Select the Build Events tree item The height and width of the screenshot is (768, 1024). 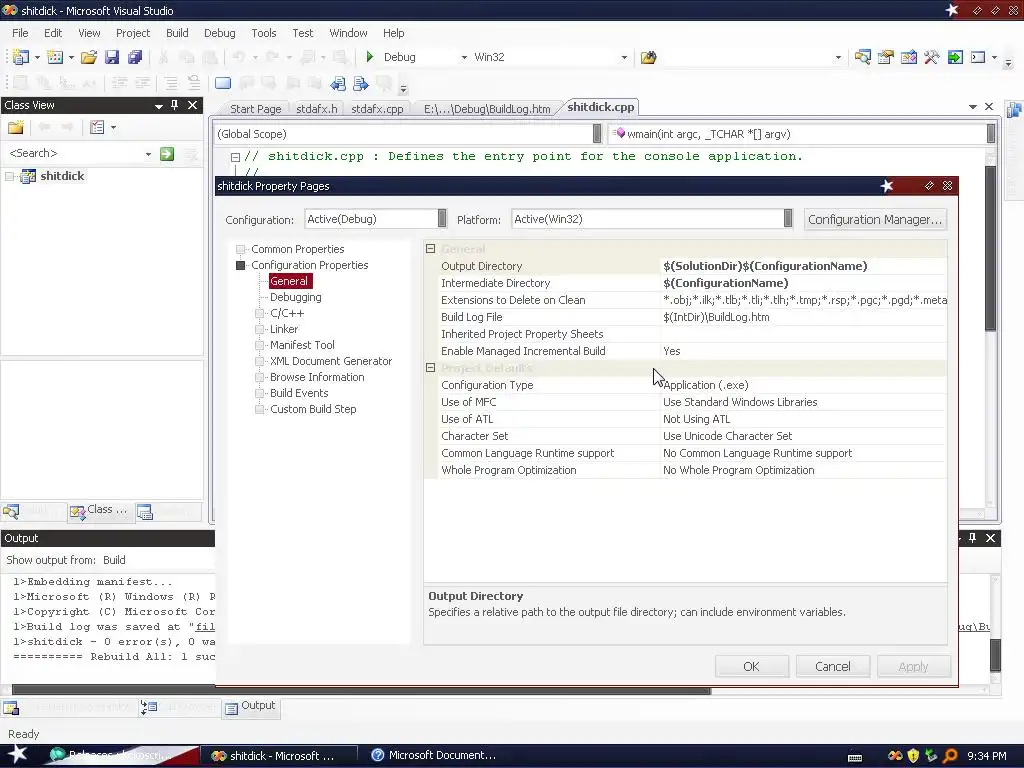pyautogui.click(x=299, y=393)
